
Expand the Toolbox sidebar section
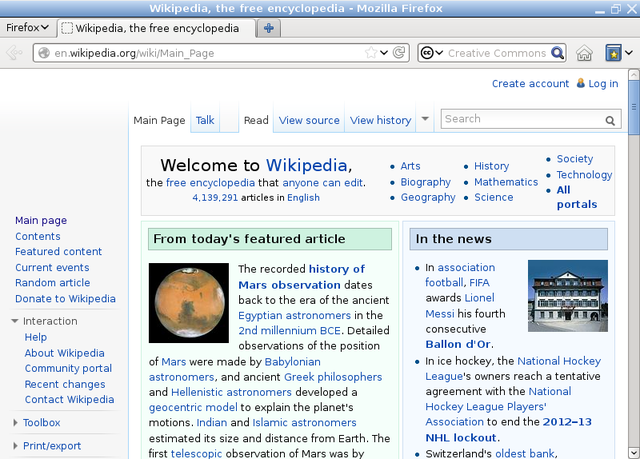[x=15, y=423]
